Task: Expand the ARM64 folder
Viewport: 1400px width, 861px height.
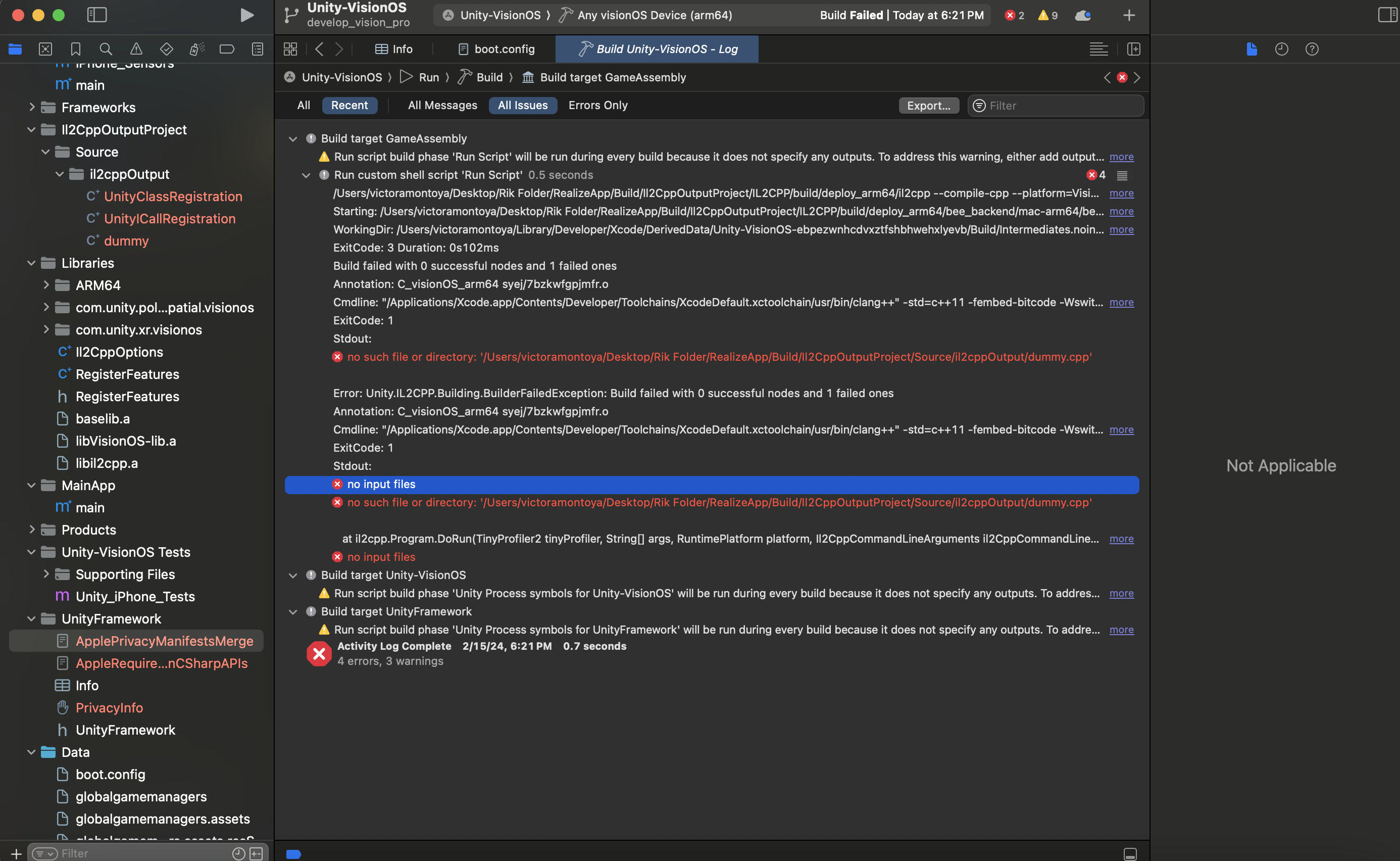Action: tap(45, 284)
